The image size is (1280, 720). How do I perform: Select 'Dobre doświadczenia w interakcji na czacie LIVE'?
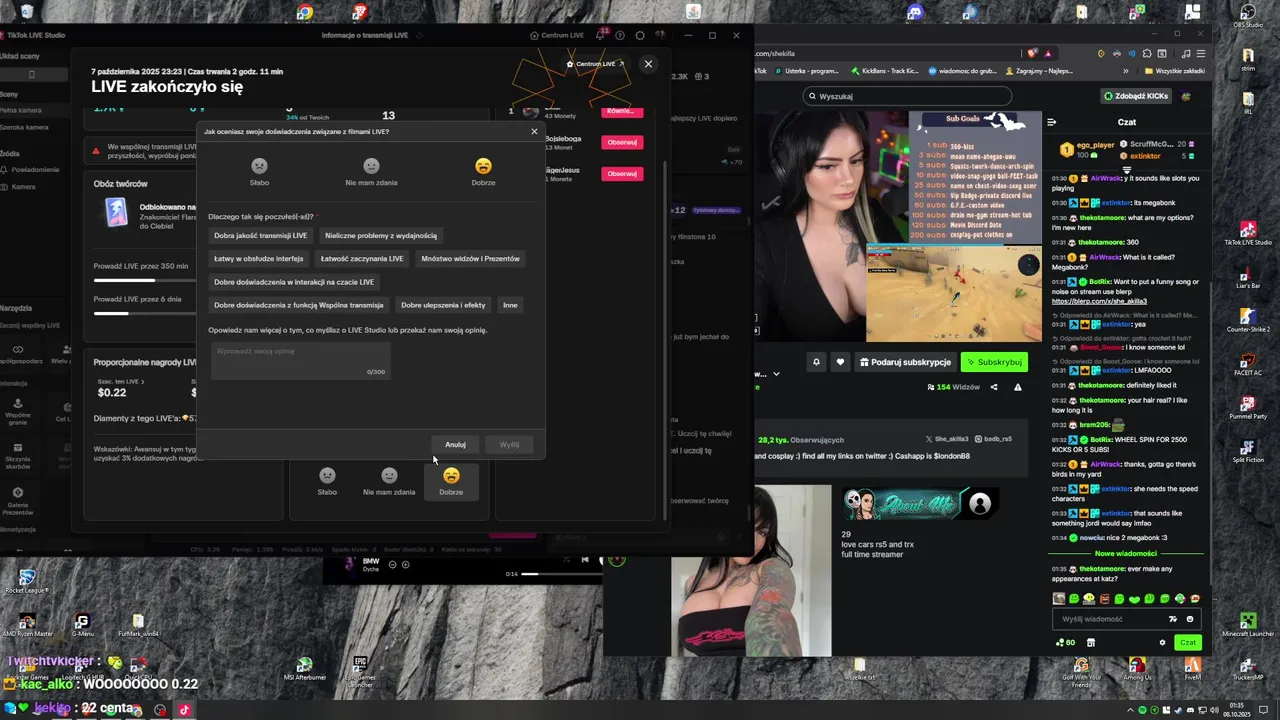coord(294,282)
